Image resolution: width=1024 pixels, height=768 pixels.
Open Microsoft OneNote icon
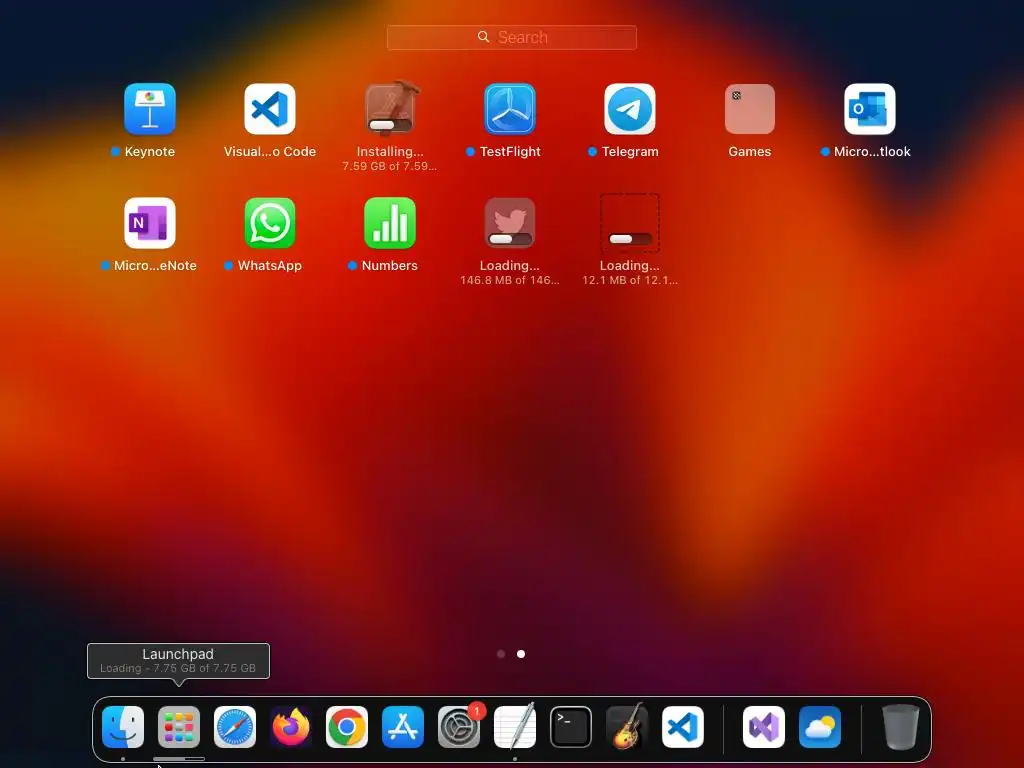click(150, 223)
